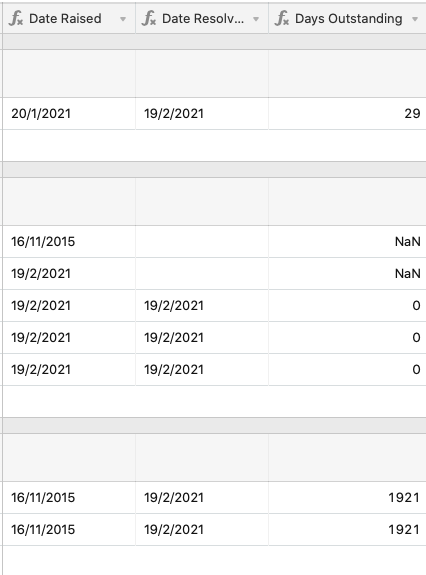
Task: Select the first 1921 Days Outstanding cell
Action: [347, 497]
